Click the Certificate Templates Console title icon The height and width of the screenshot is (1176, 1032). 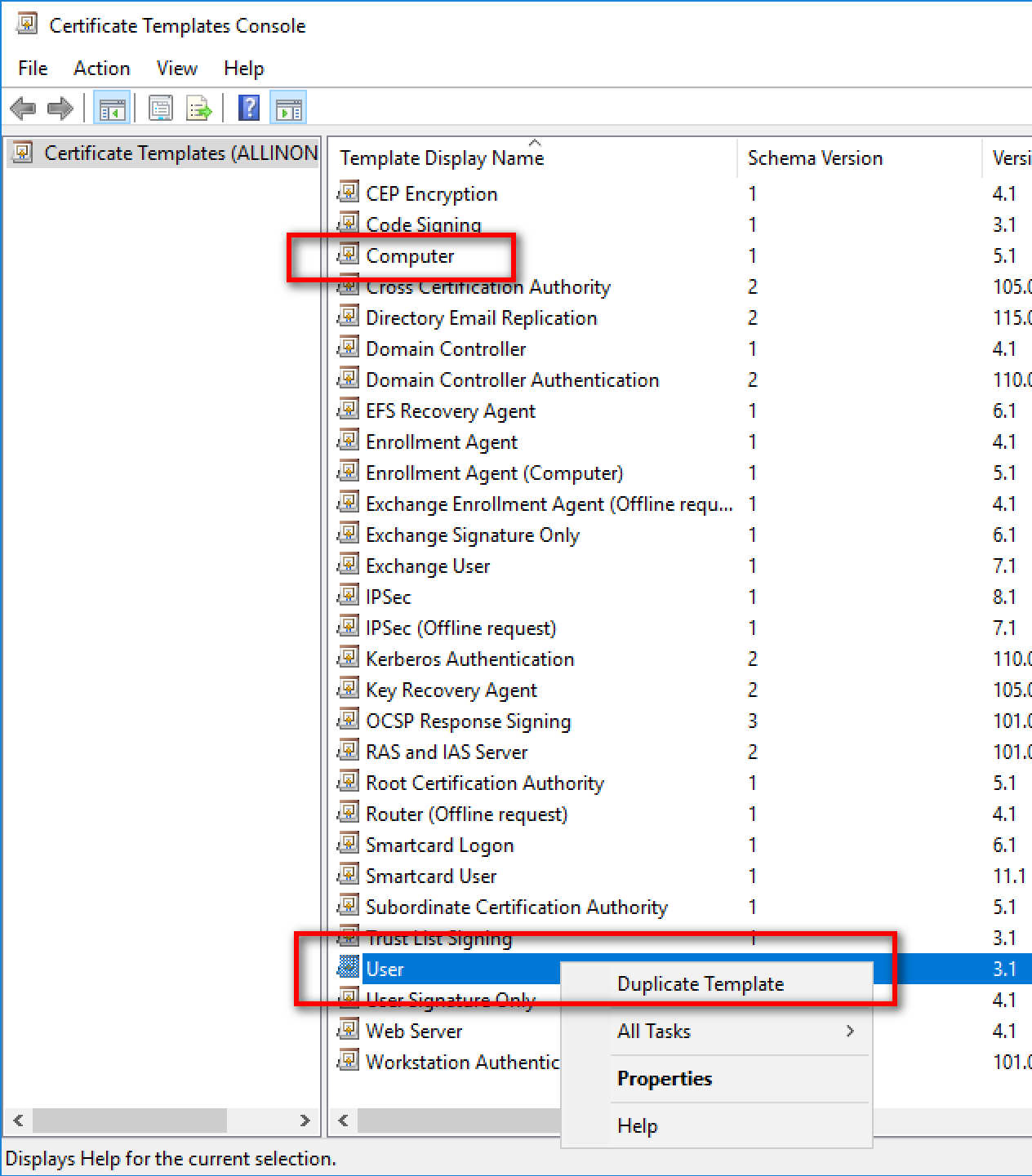click(x=27, y=25)
